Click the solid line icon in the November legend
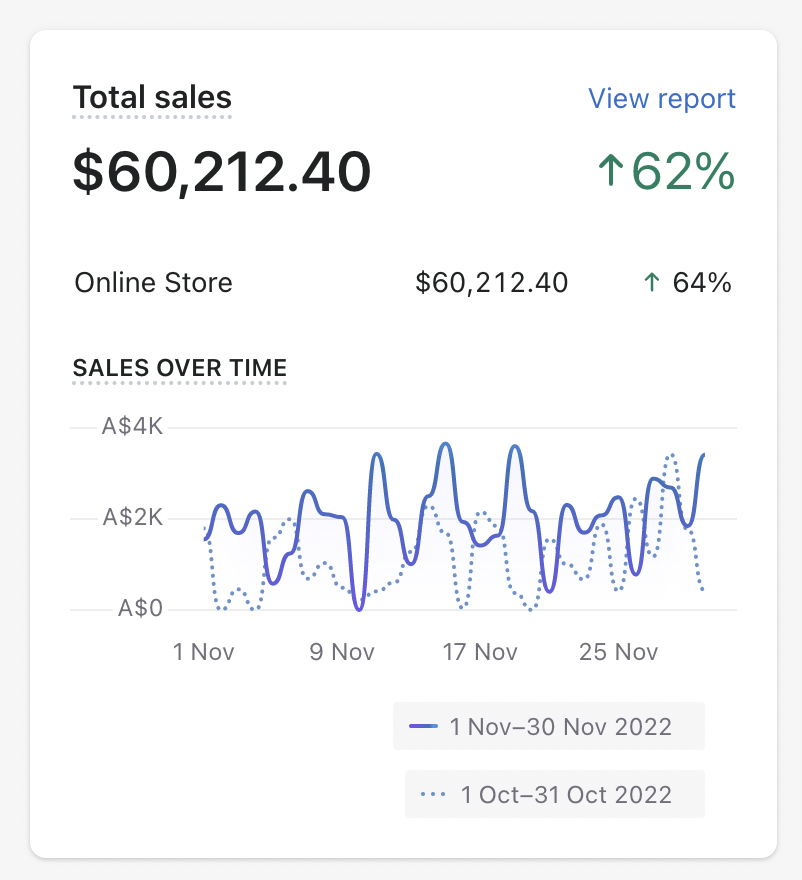The width and height of the screenshot is (802, 880). [x=423, y=726]
